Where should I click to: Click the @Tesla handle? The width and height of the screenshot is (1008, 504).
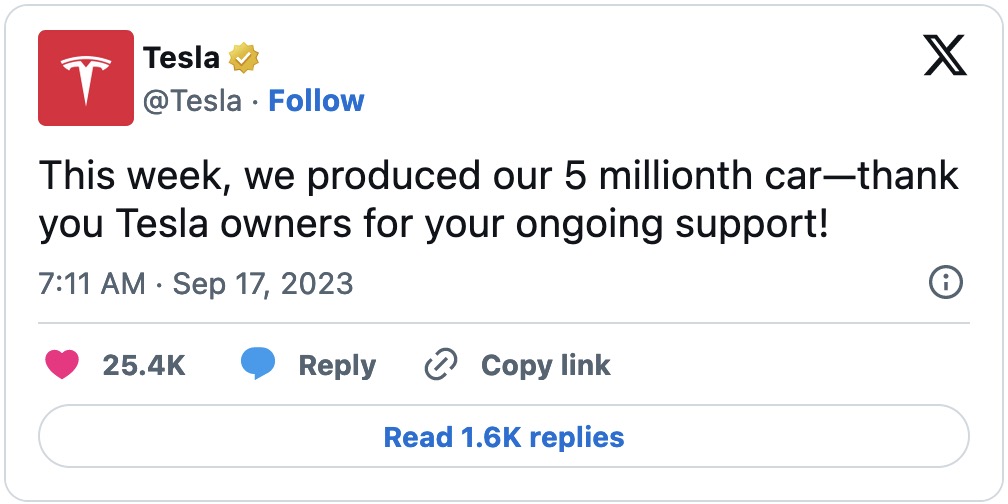(x=192, y=101)
